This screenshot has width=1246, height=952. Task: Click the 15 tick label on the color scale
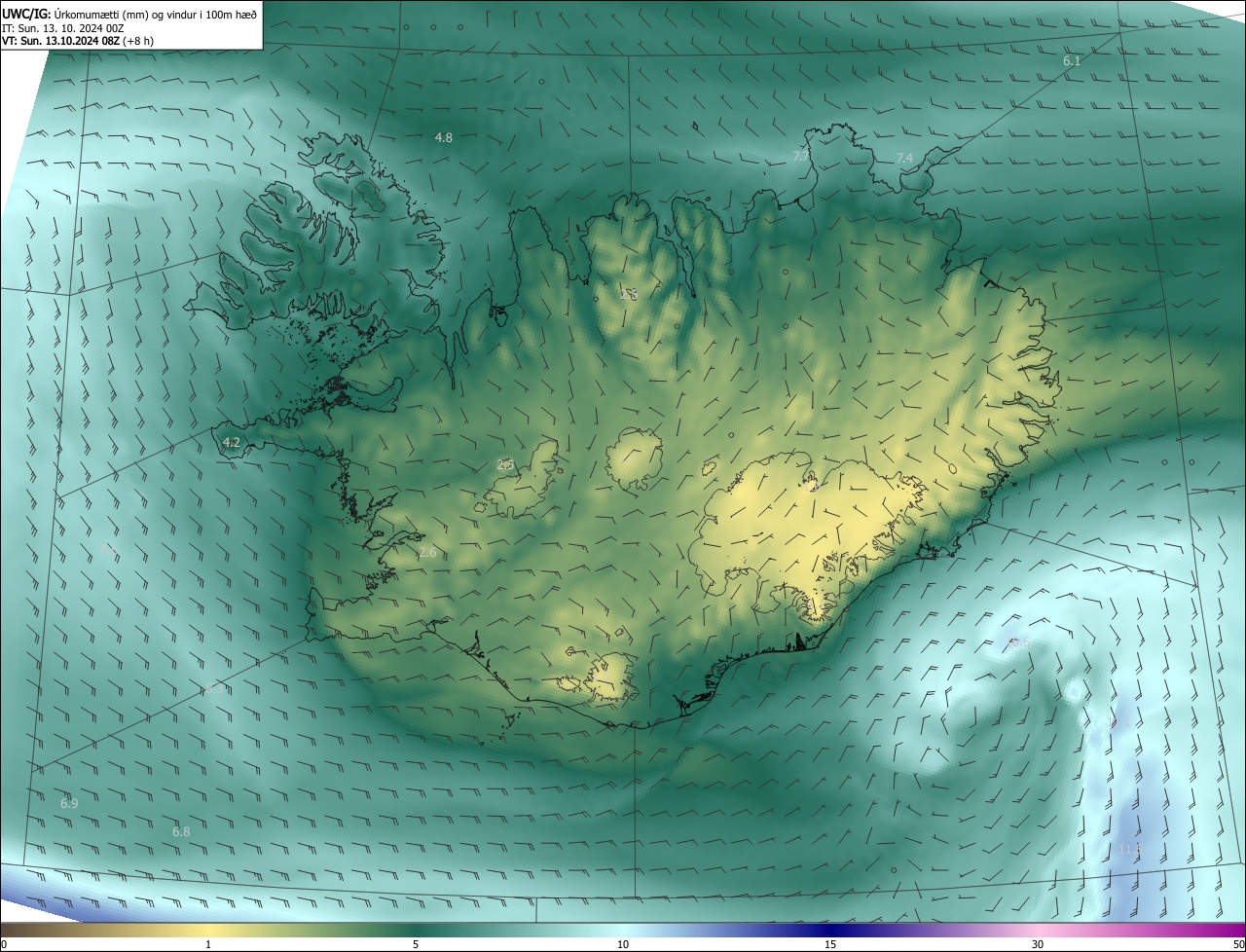pyautogui.click(x=830, y=944)
